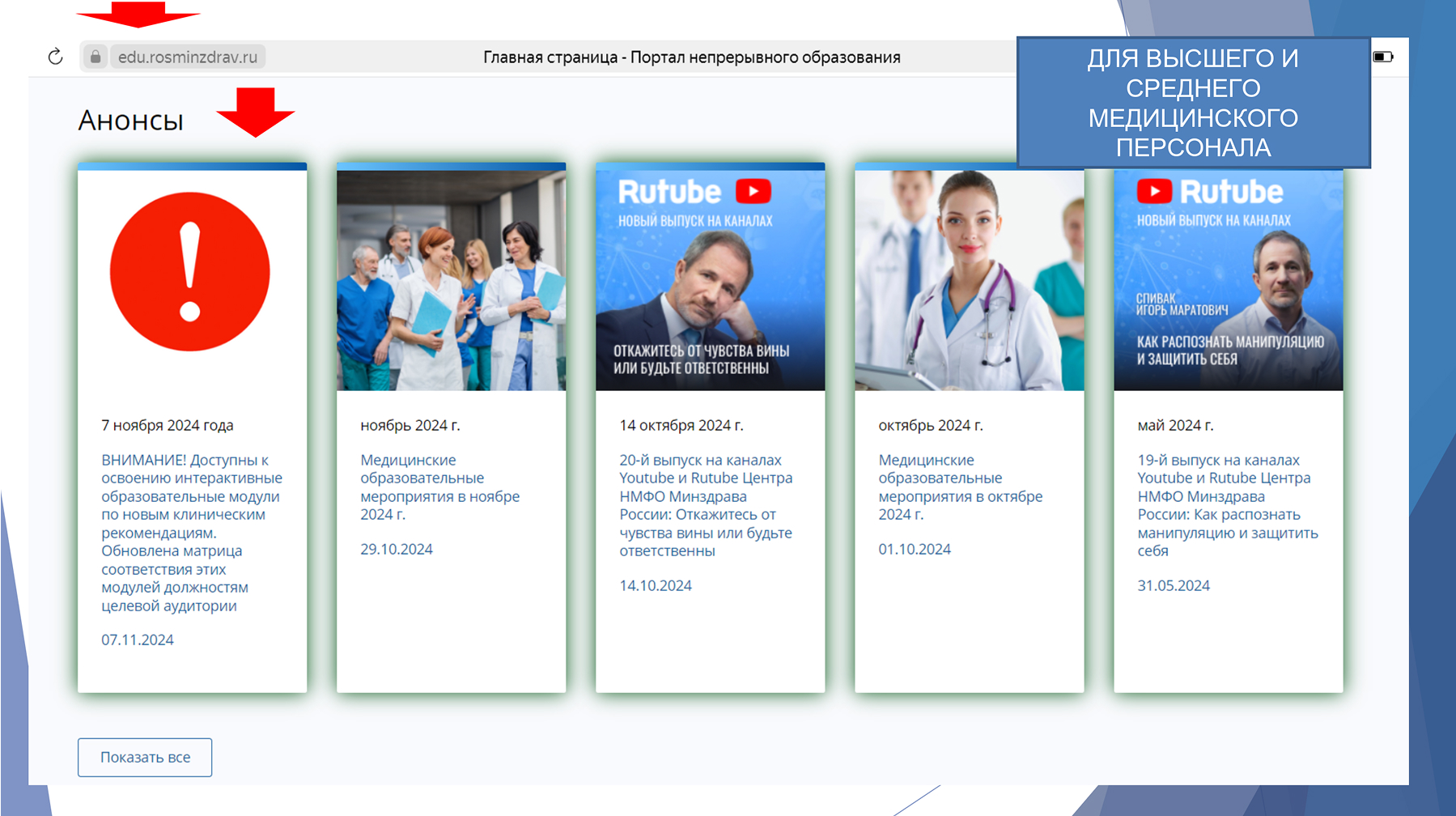Viewport: 1456px width, 816px height.
Task: Click the май 2024 г. card date
Action: 1175,425
